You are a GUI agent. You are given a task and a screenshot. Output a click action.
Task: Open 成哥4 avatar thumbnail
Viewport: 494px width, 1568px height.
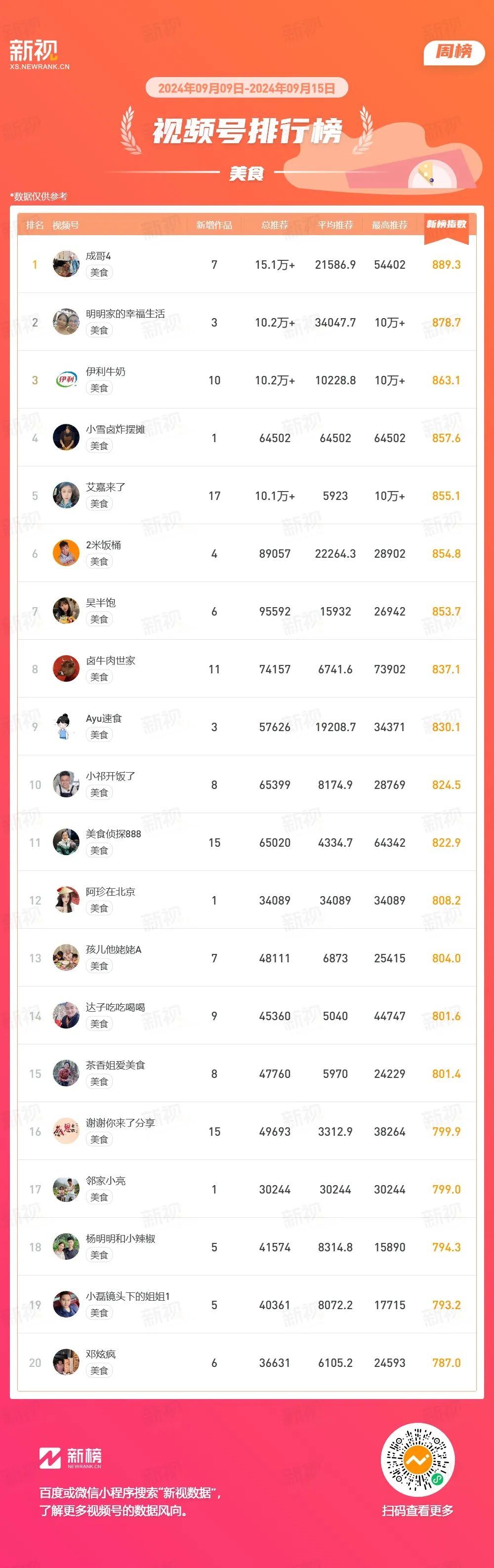click(x=66, y=264)
